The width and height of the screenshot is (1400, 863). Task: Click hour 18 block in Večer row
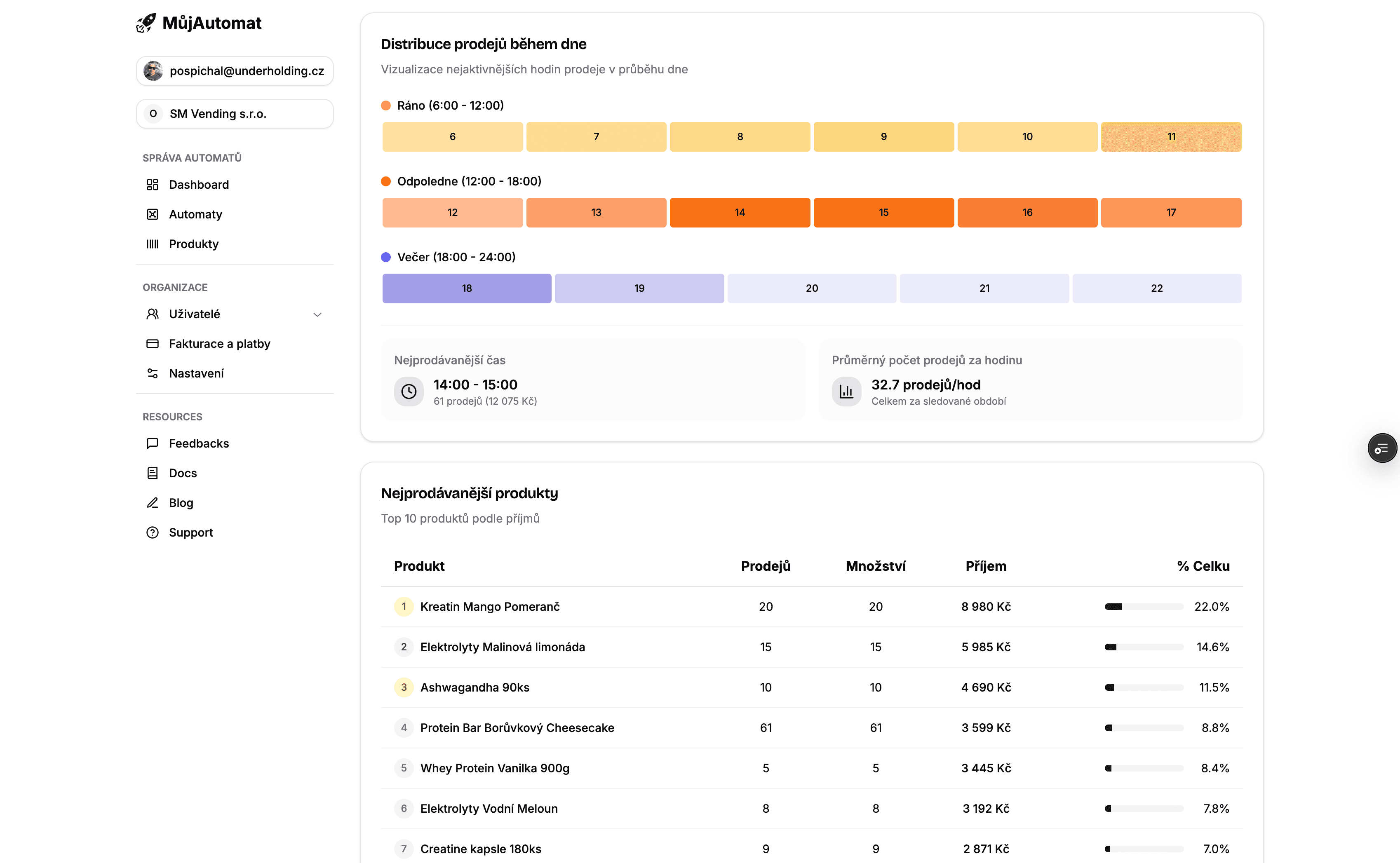point(467,288)
